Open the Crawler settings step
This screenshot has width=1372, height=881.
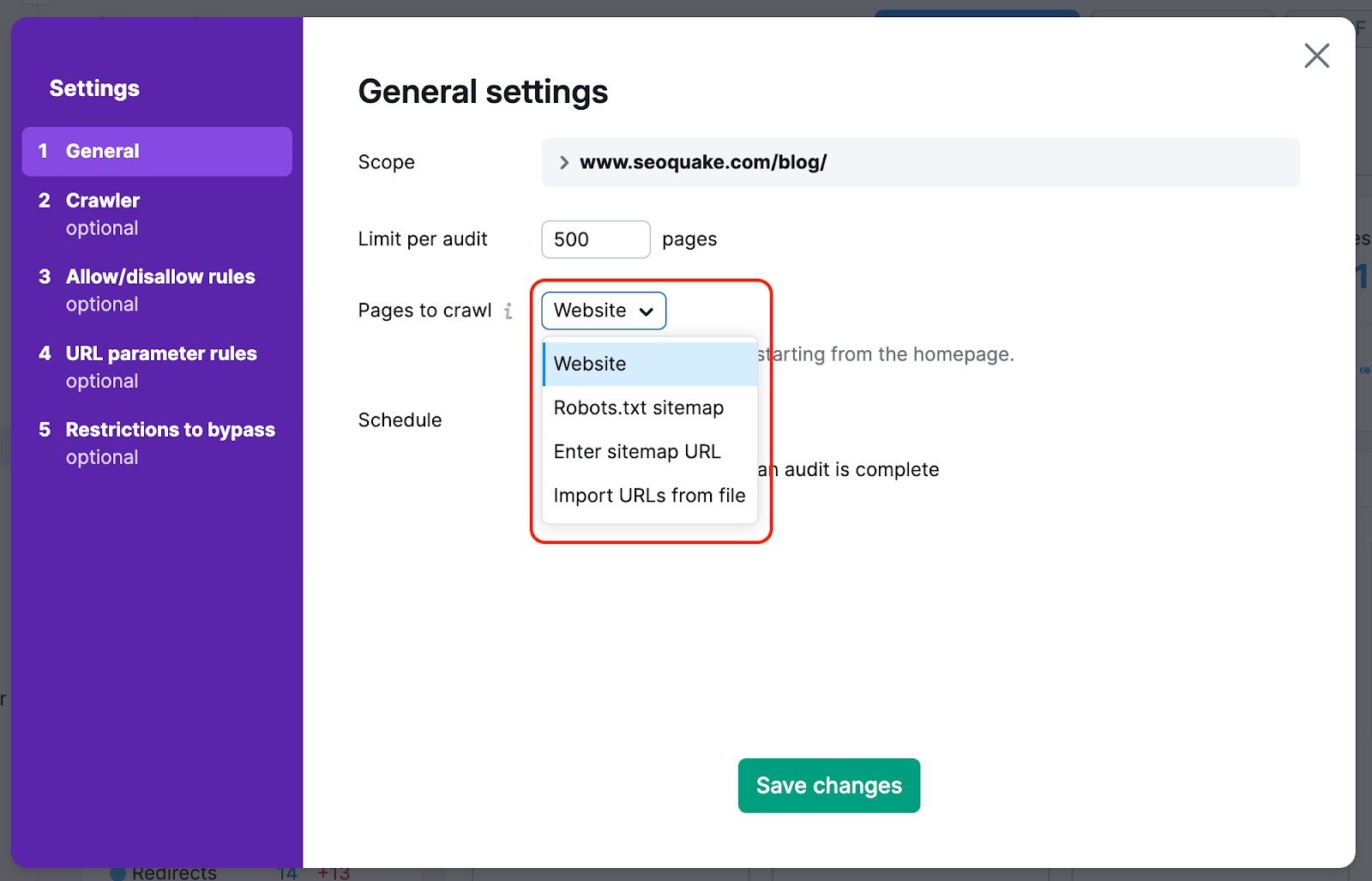point(102,200)
